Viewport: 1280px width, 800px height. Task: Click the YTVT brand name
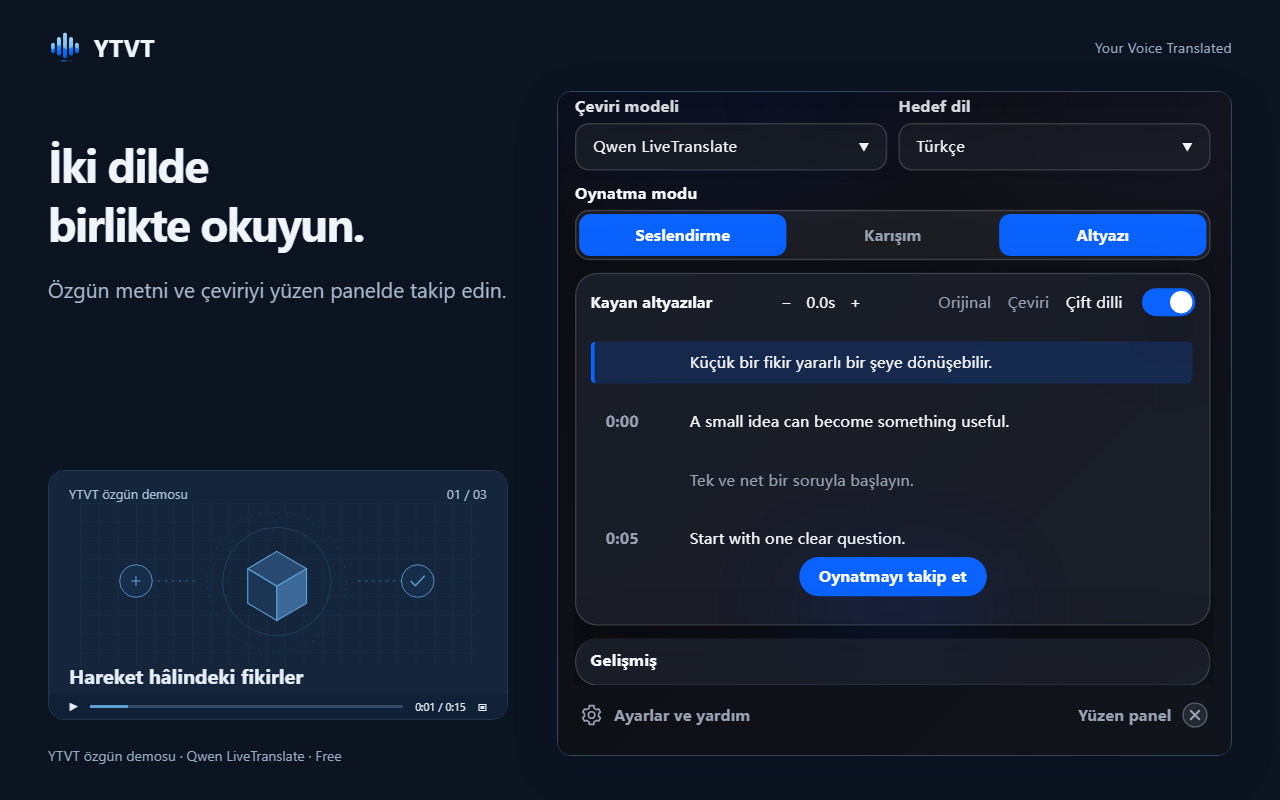(124, 48)
